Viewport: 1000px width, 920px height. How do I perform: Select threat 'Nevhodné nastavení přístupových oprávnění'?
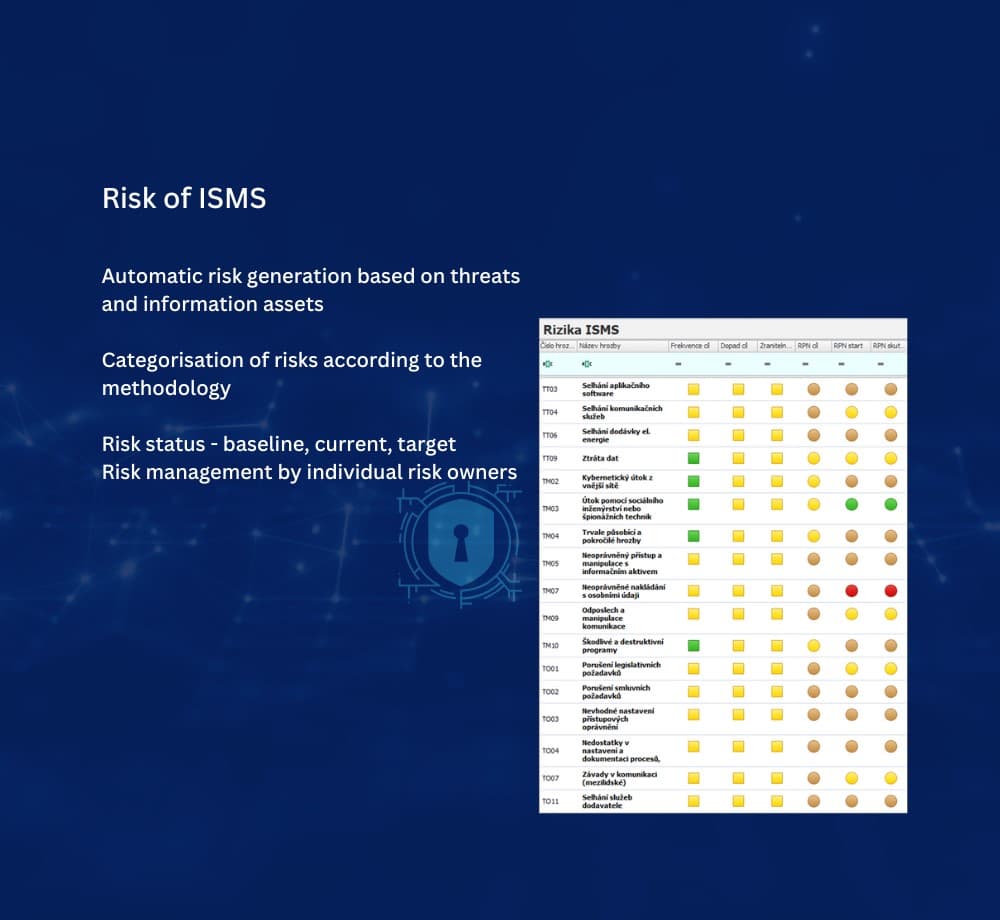coord(618,719)
